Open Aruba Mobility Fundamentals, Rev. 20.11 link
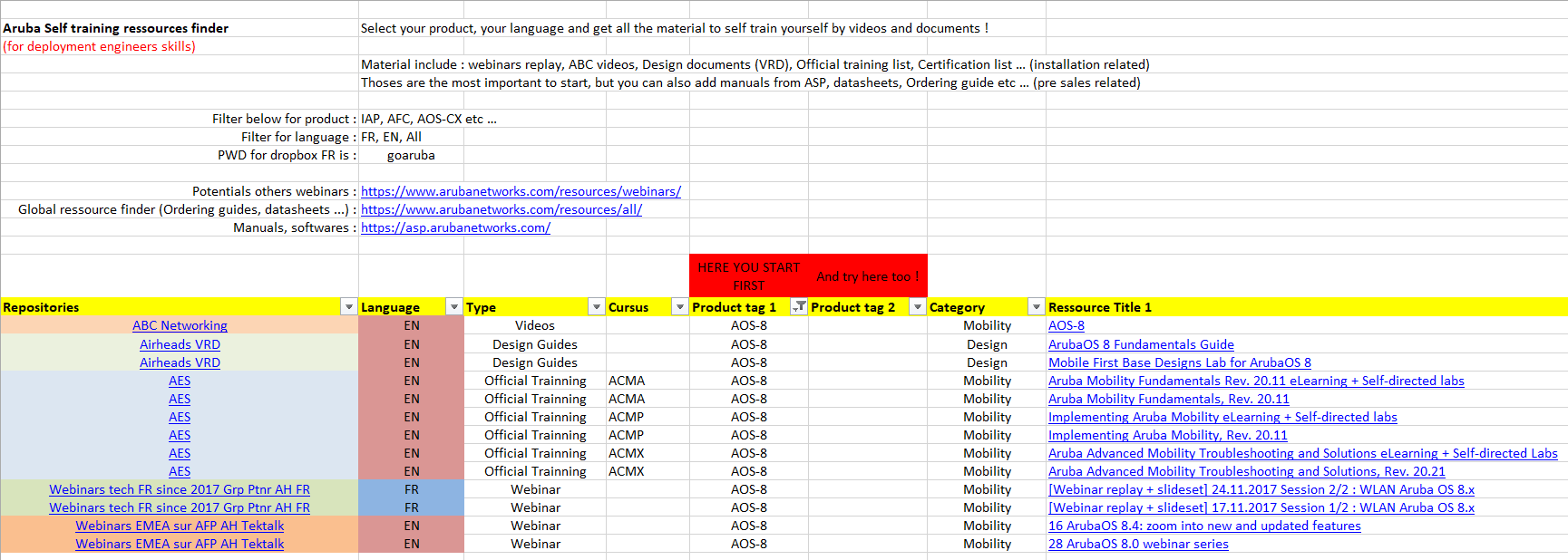Viewport: 1568px width, 560px height. click(1169, 399)
